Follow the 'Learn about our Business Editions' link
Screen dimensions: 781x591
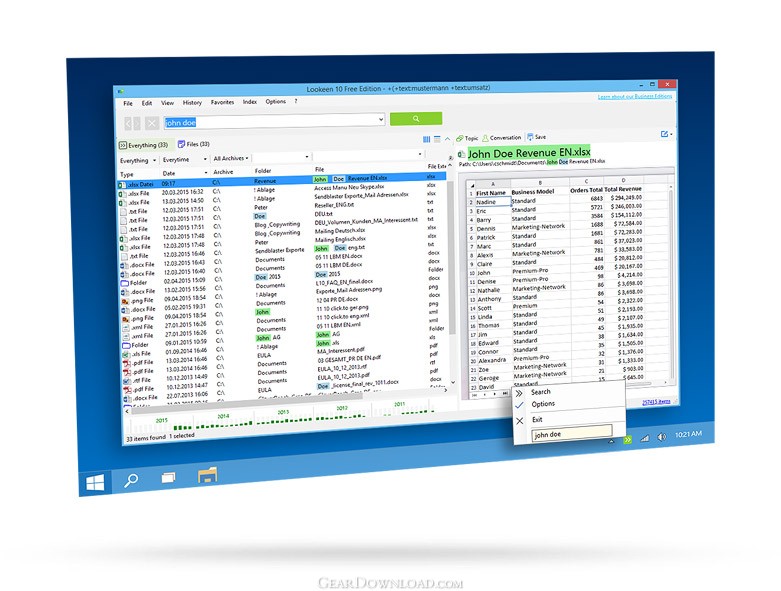635,96
